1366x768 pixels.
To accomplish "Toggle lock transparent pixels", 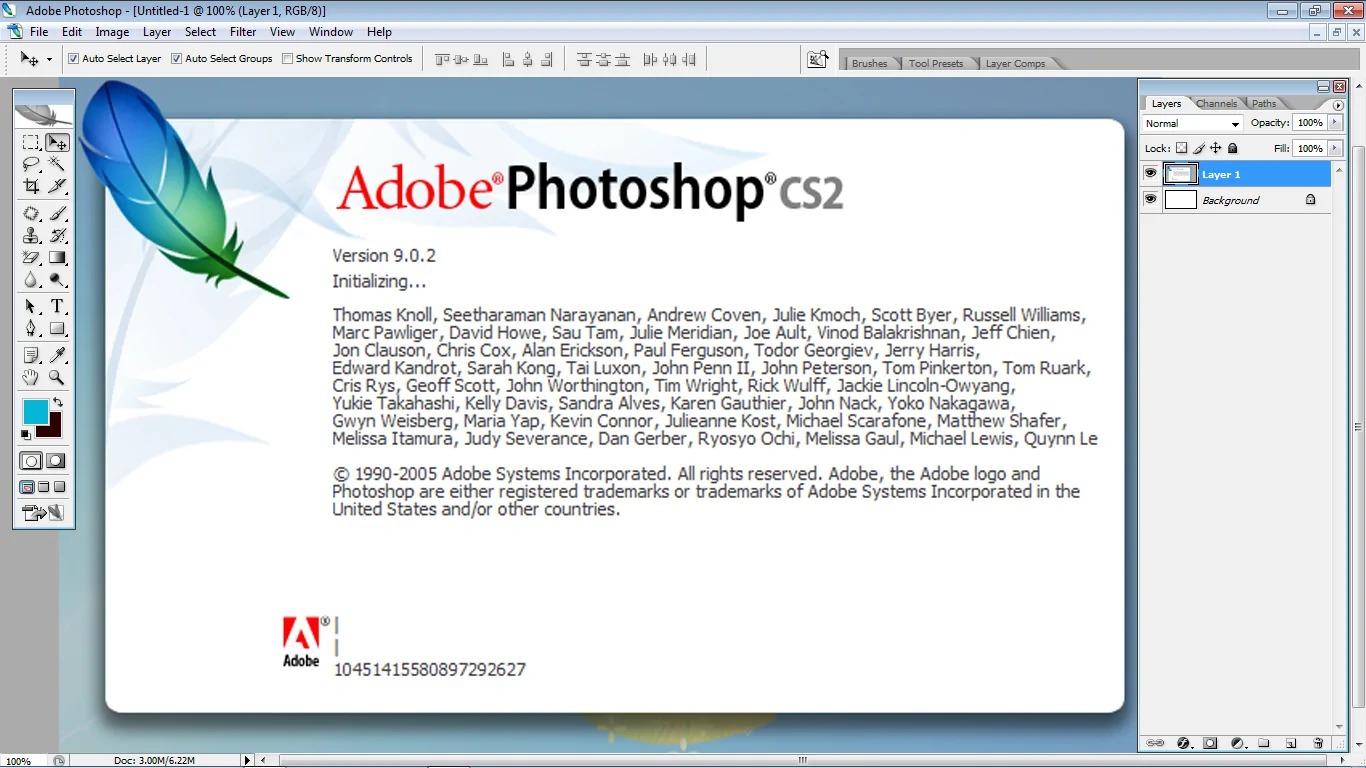I will 1181,148.
